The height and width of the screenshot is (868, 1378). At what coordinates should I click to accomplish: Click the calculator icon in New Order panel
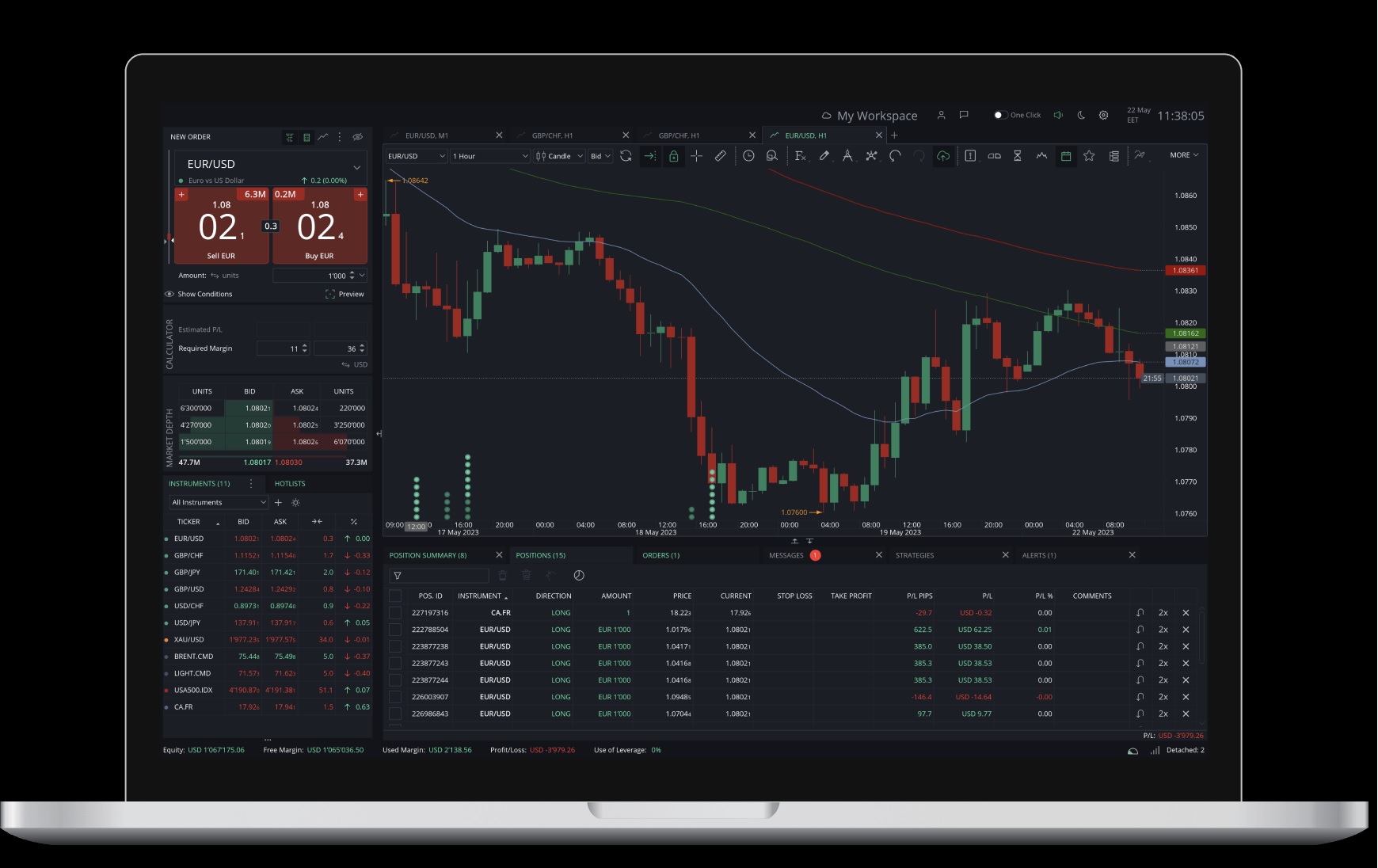tap(306, 137)
